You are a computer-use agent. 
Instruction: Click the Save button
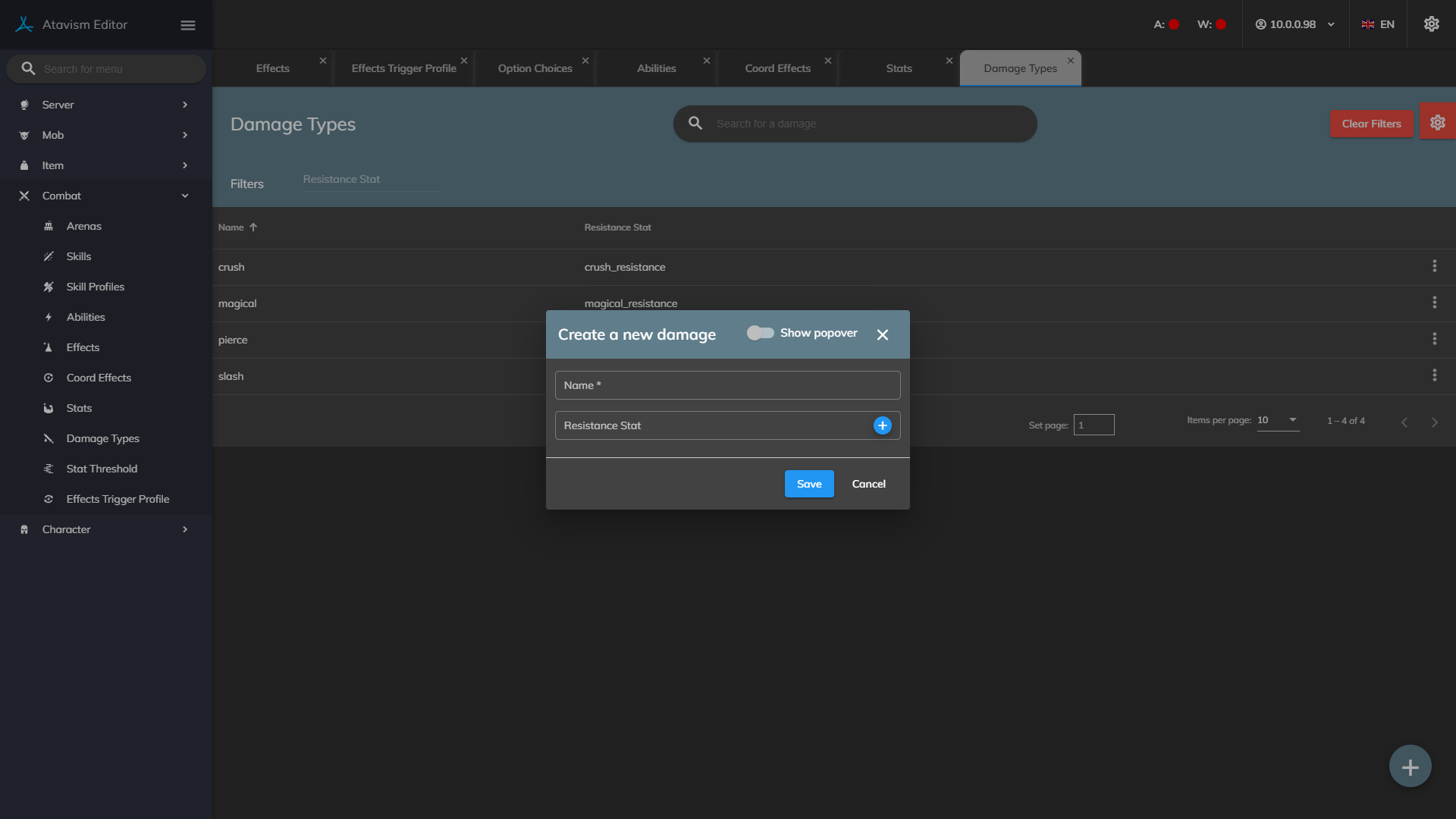tap(808, 484)
